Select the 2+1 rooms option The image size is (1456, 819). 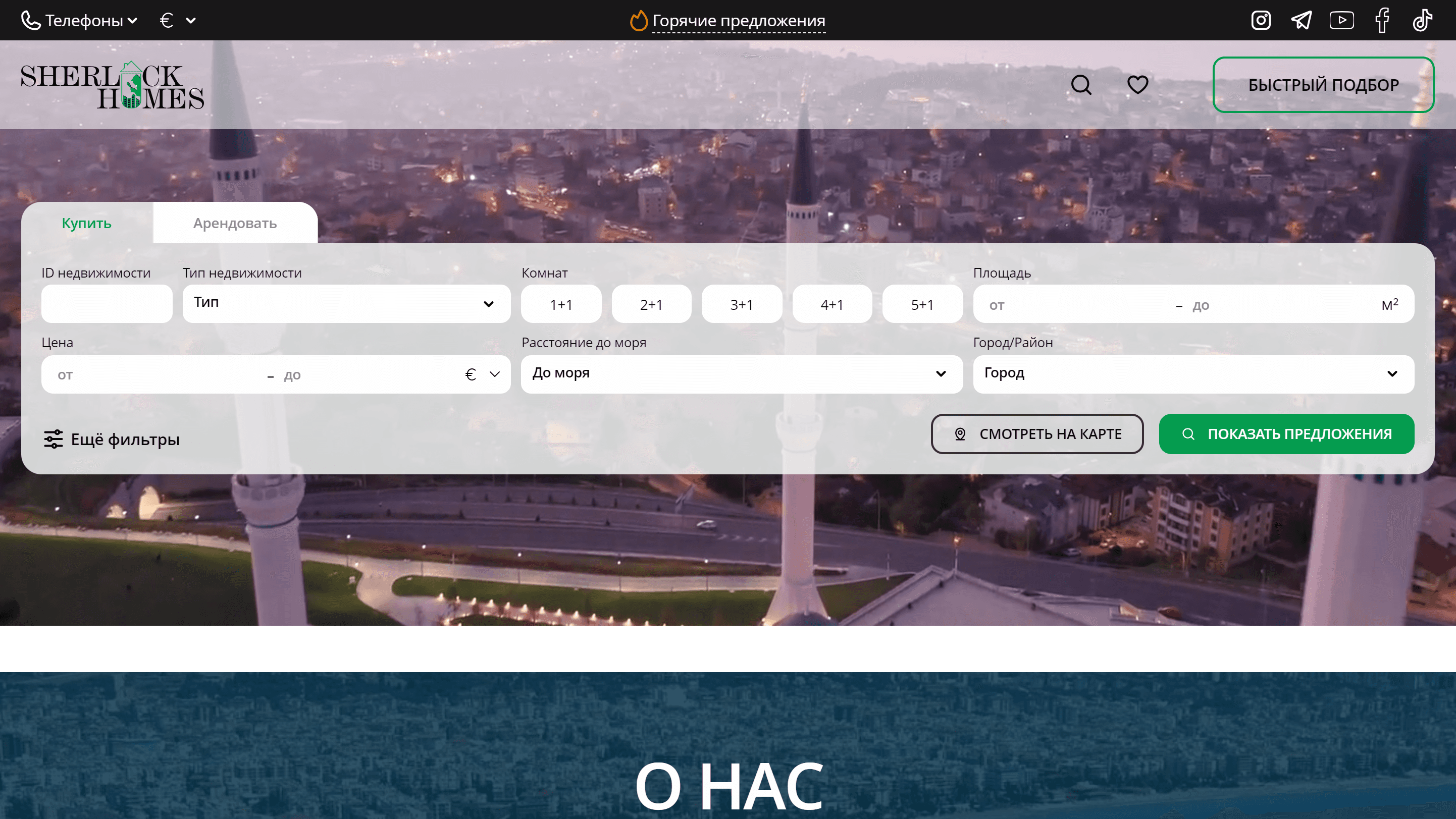pyautogui.click(x=651, y=304)
